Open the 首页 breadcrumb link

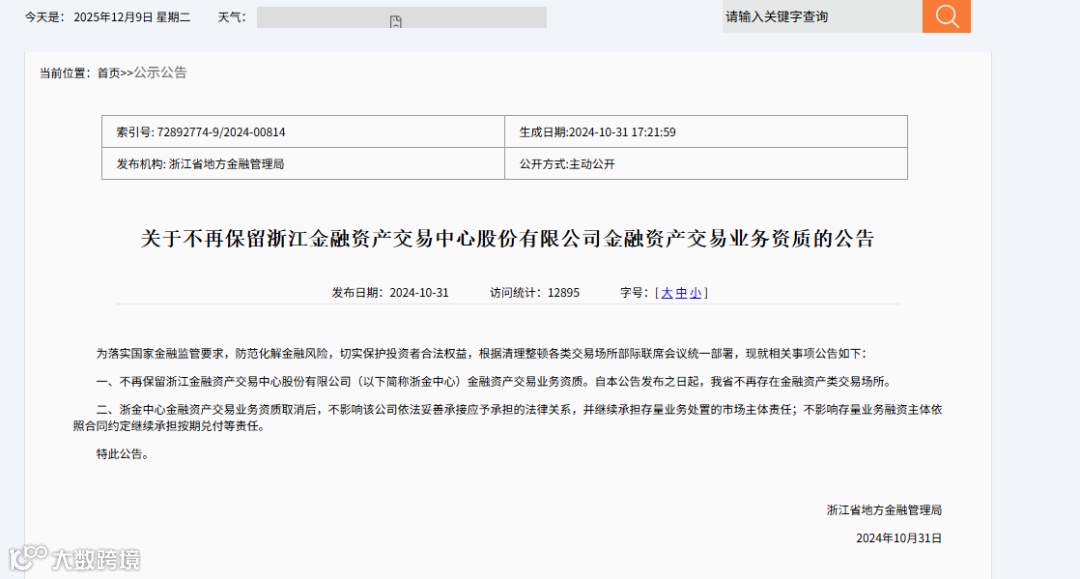(108, 73)
